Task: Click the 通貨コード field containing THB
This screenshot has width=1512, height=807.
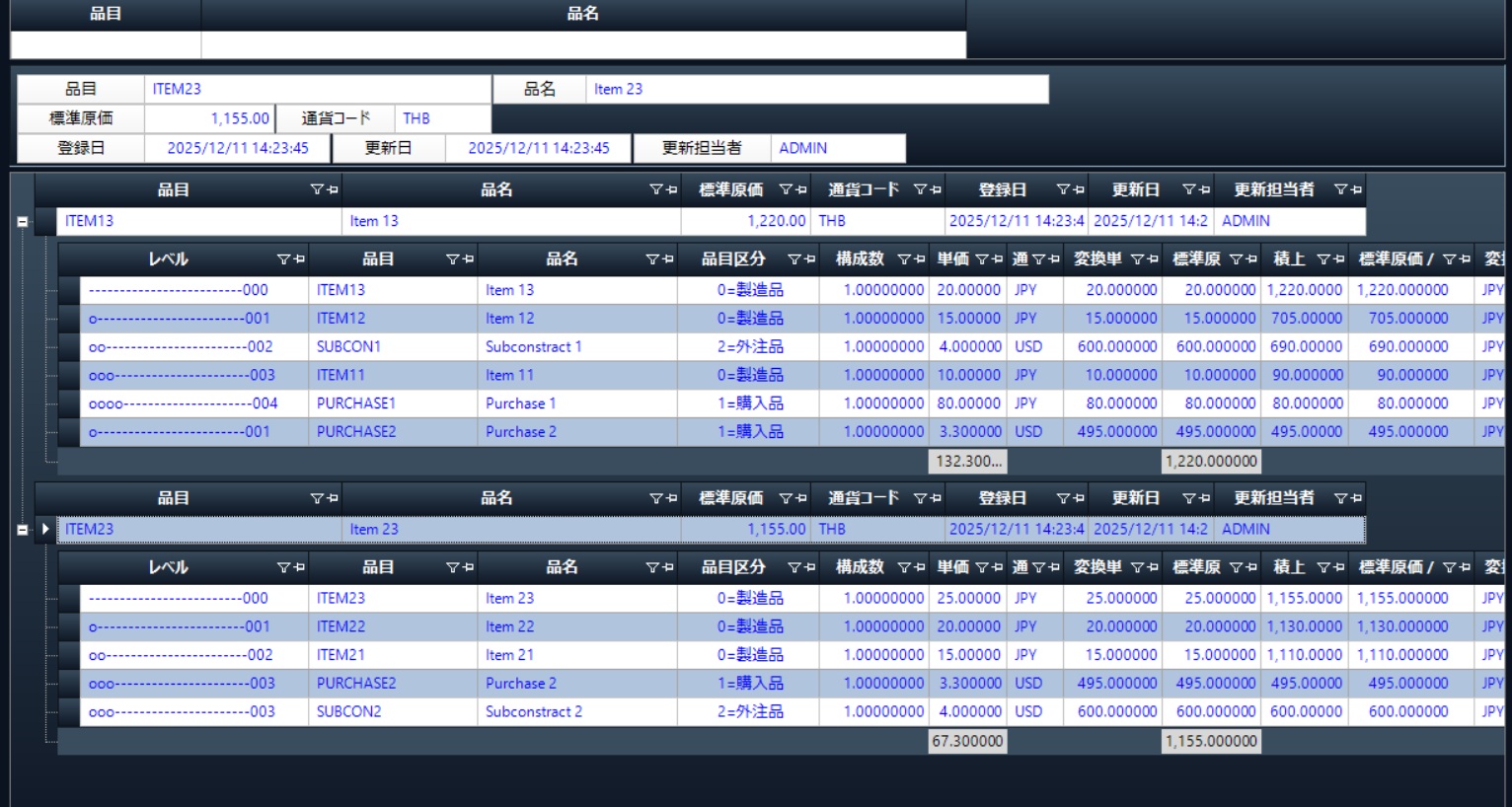Action: point(442,118)
